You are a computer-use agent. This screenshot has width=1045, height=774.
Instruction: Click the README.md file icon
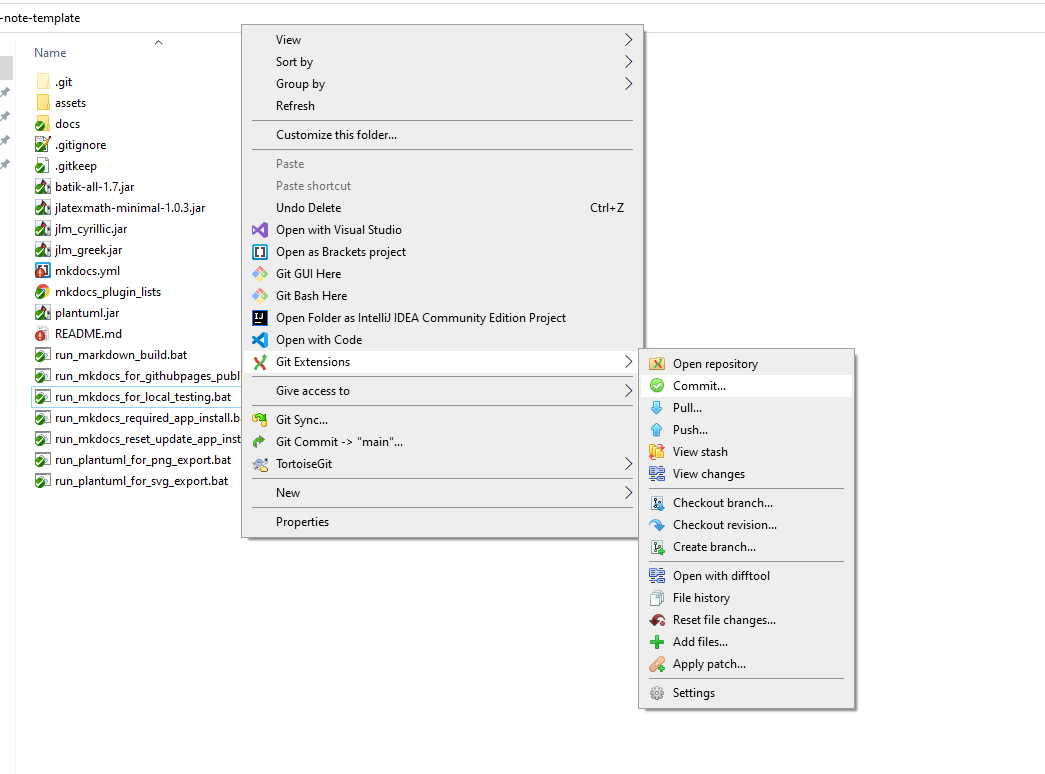[x=42, y=334]
